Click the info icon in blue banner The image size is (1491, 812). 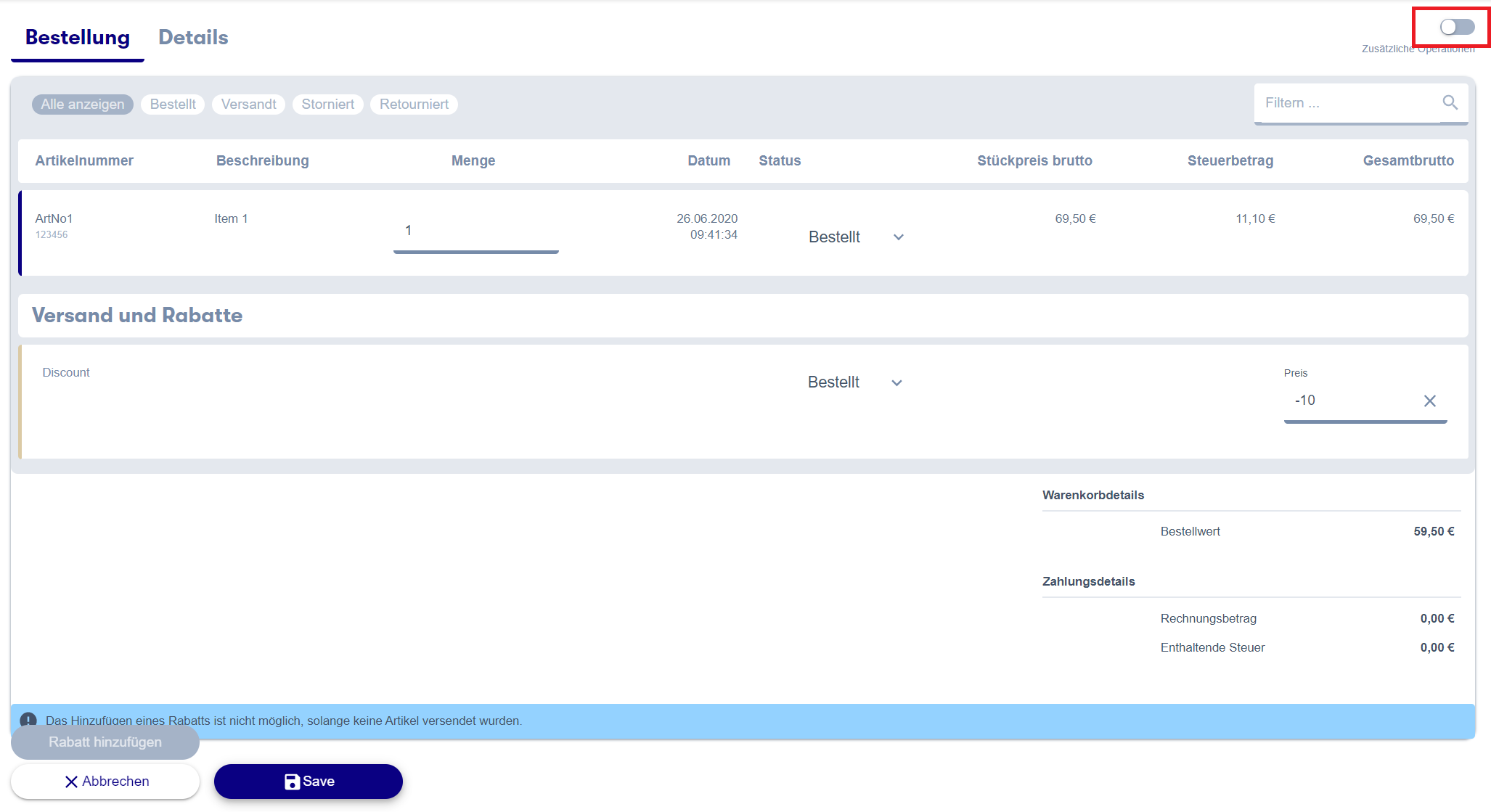tap(28, 719)
